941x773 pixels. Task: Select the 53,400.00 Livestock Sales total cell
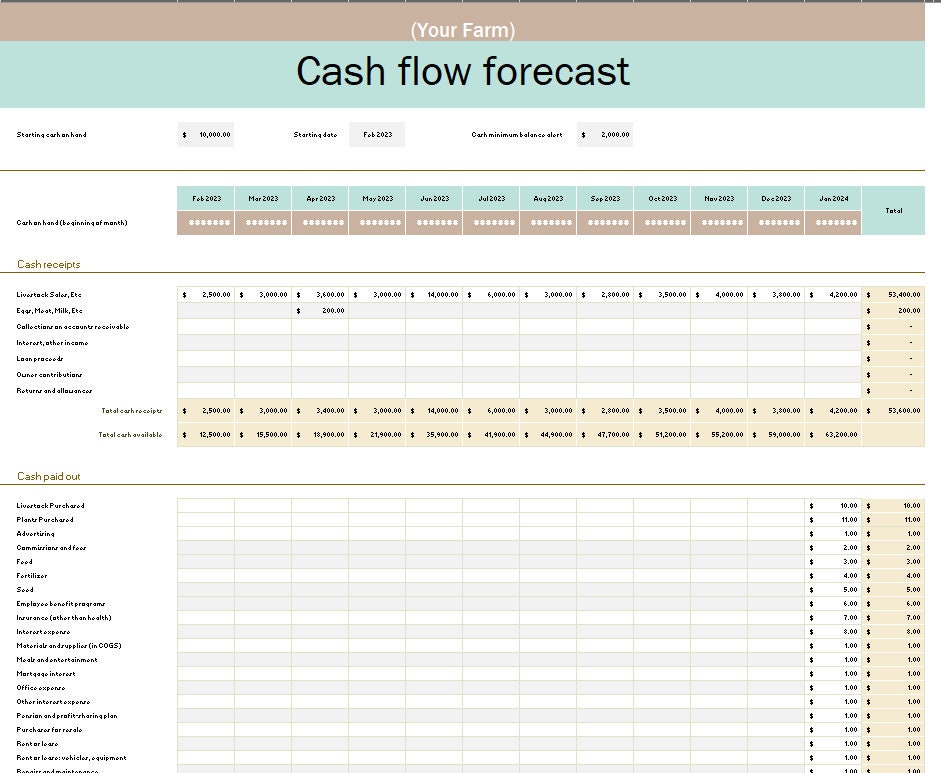[892, 295]
